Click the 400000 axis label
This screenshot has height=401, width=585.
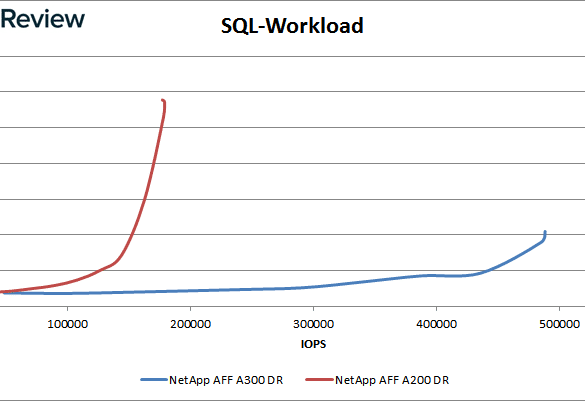(x=437, y=324)
